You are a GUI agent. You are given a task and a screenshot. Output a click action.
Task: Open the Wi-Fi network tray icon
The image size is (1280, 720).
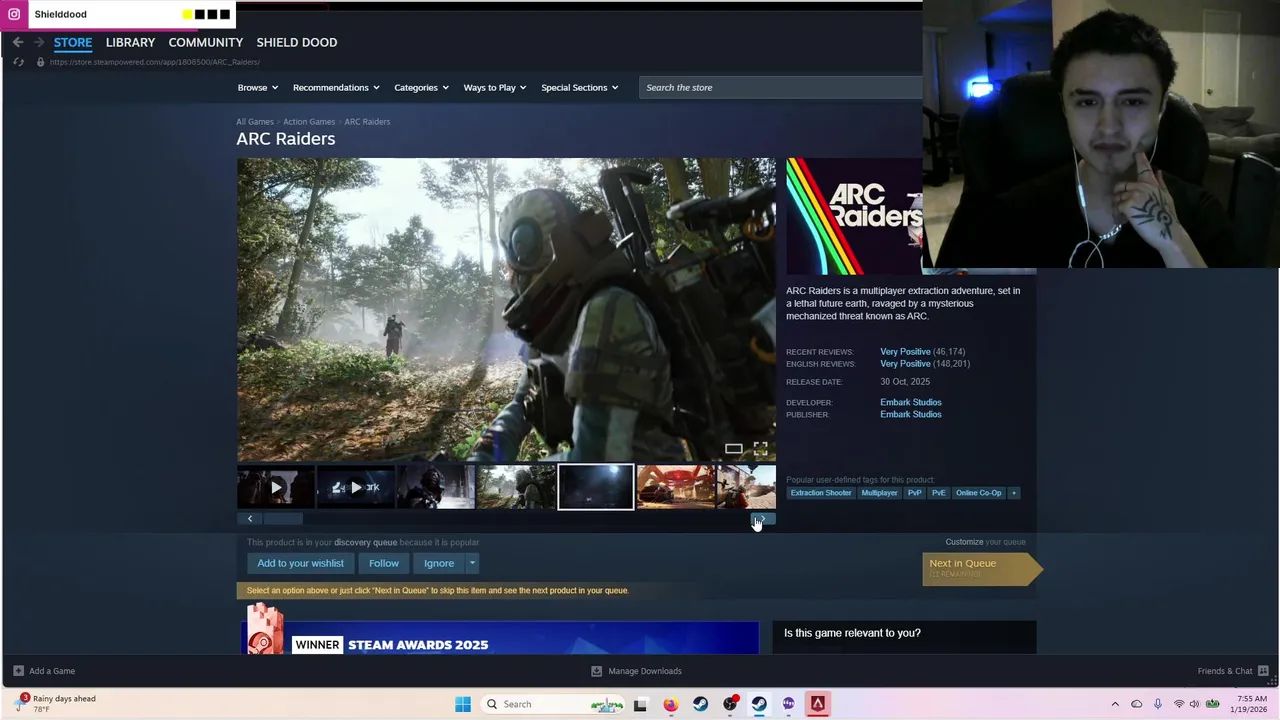point(1178,704)
